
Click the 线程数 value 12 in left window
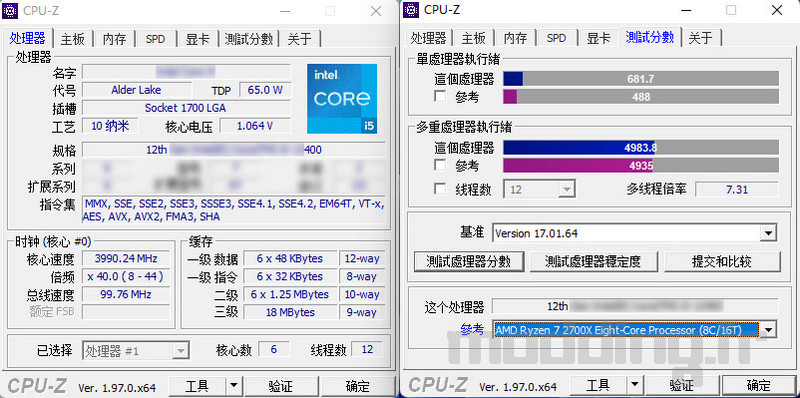(367, 350)
